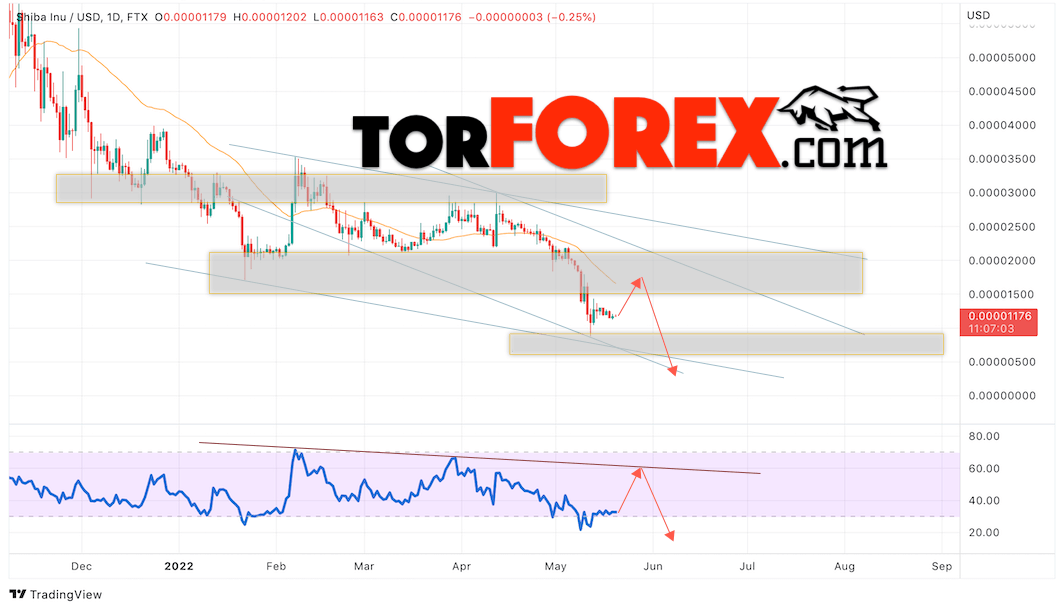Click the Mar label on time axis
Viewport: 1064px width, 610px height.
click(x=364, y=566)
